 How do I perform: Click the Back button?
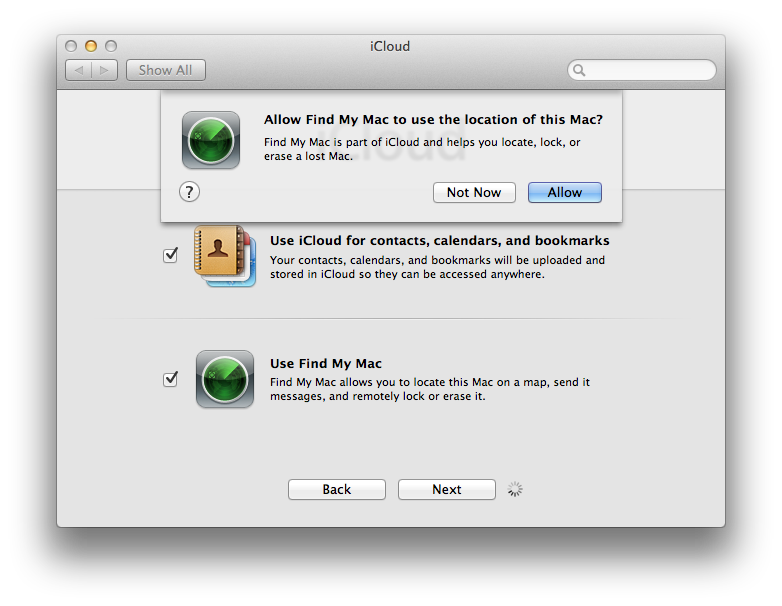coord(337,489)
